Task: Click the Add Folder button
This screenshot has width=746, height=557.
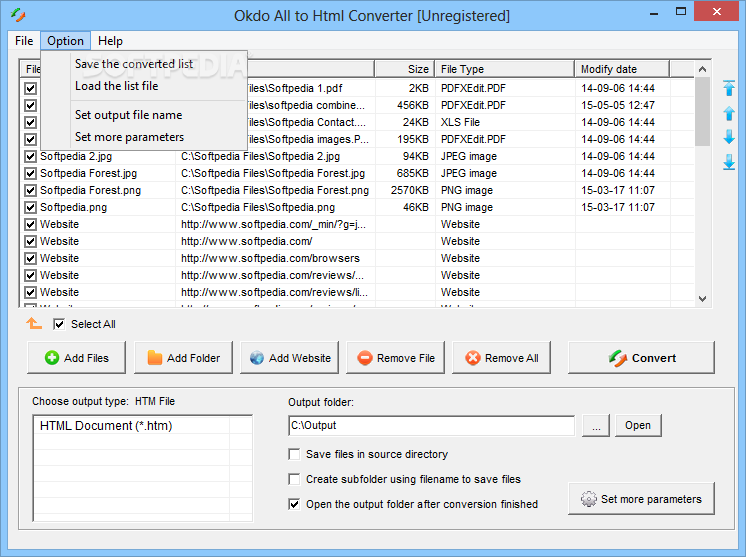Action: [183, 358]
